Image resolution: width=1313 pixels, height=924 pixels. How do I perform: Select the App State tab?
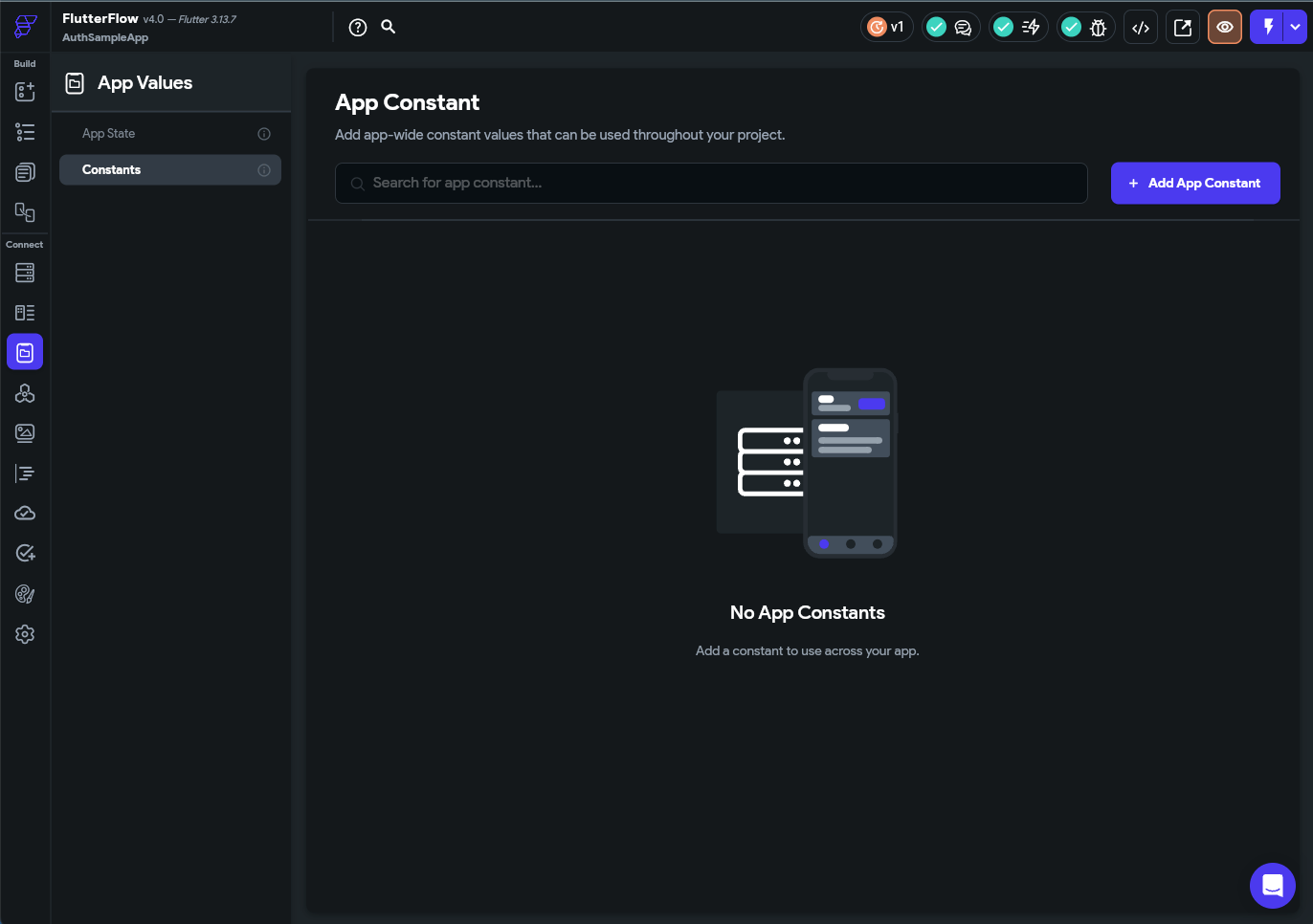(170, 134)
